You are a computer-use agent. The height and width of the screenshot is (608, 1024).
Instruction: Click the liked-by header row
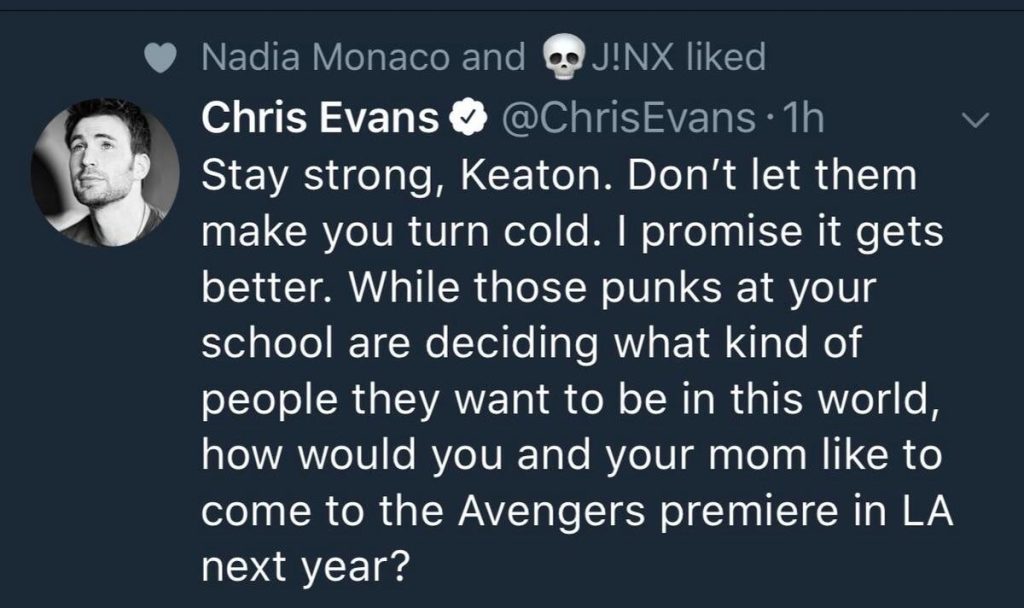pos(450,58)
